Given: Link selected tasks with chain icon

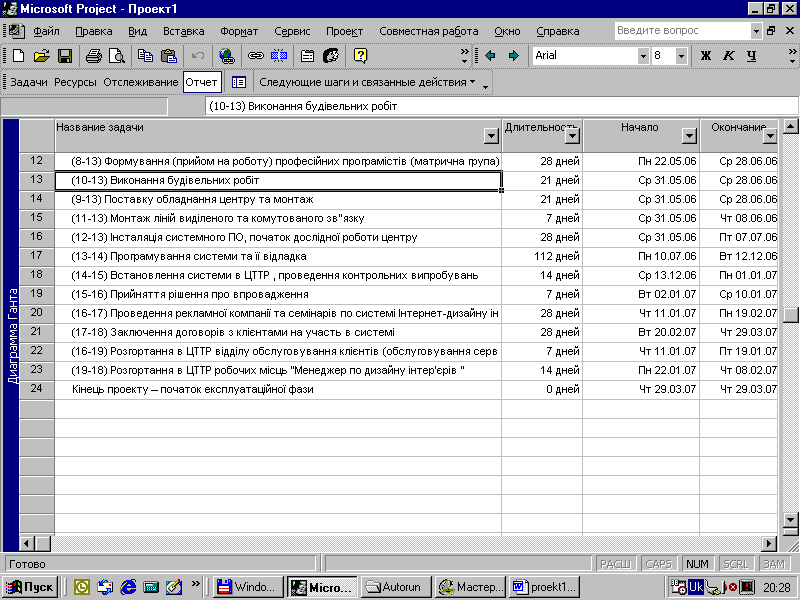Looking at the screenshot, I should [x=256, y=56].
